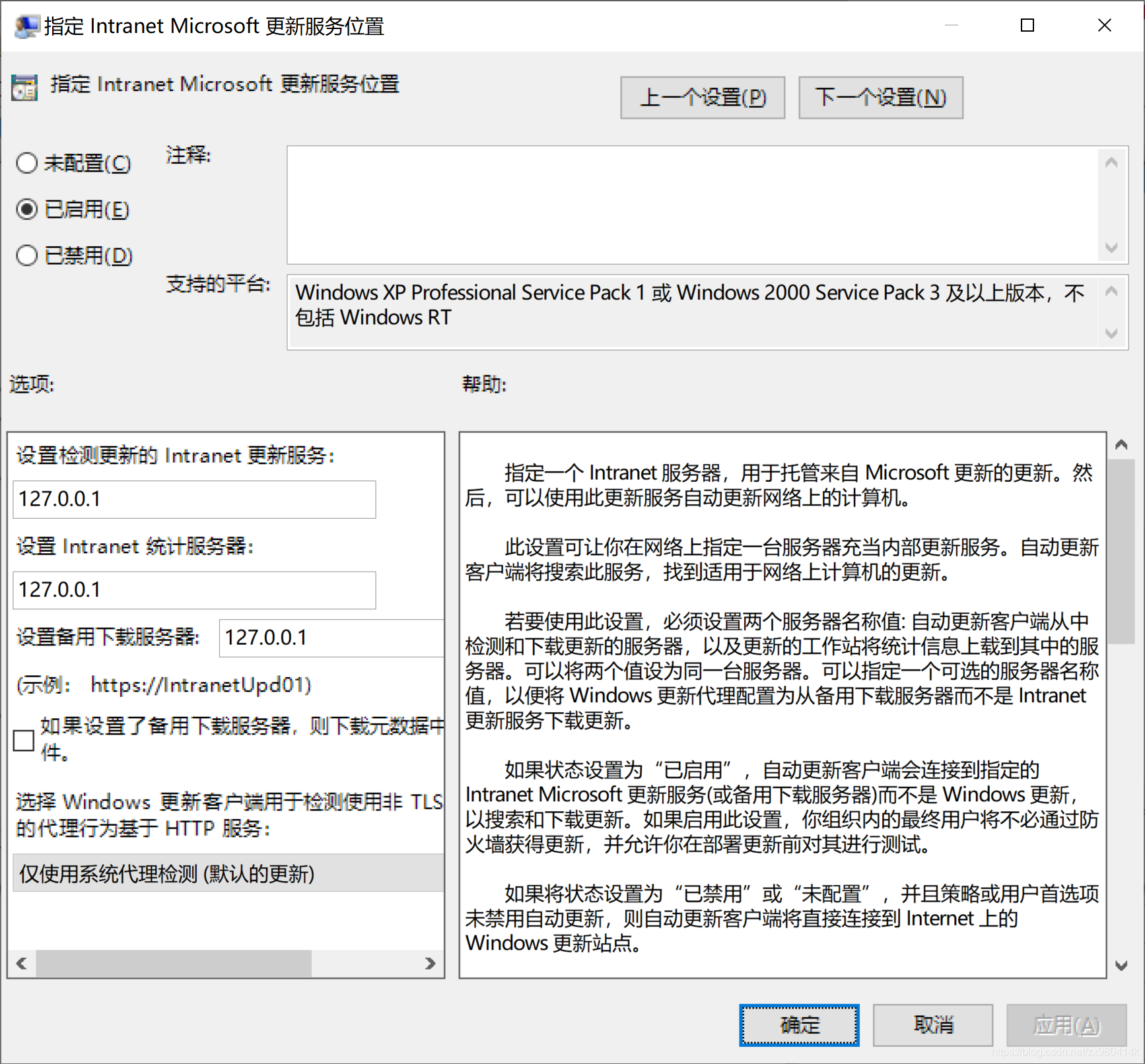Screen dimensions: 1145x1064
Task: Cancel with the 取消 button
Action: (933, 1025)
